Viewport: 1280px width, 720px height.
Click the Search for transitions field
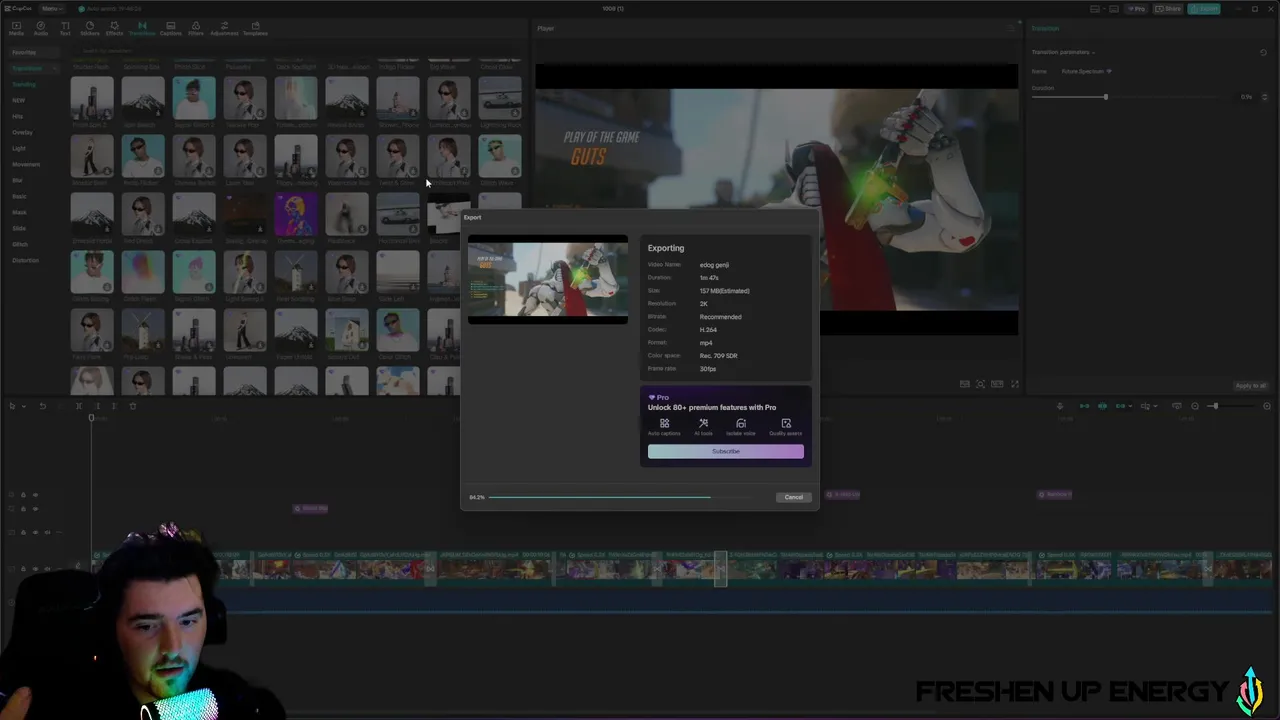pos(300,51)
